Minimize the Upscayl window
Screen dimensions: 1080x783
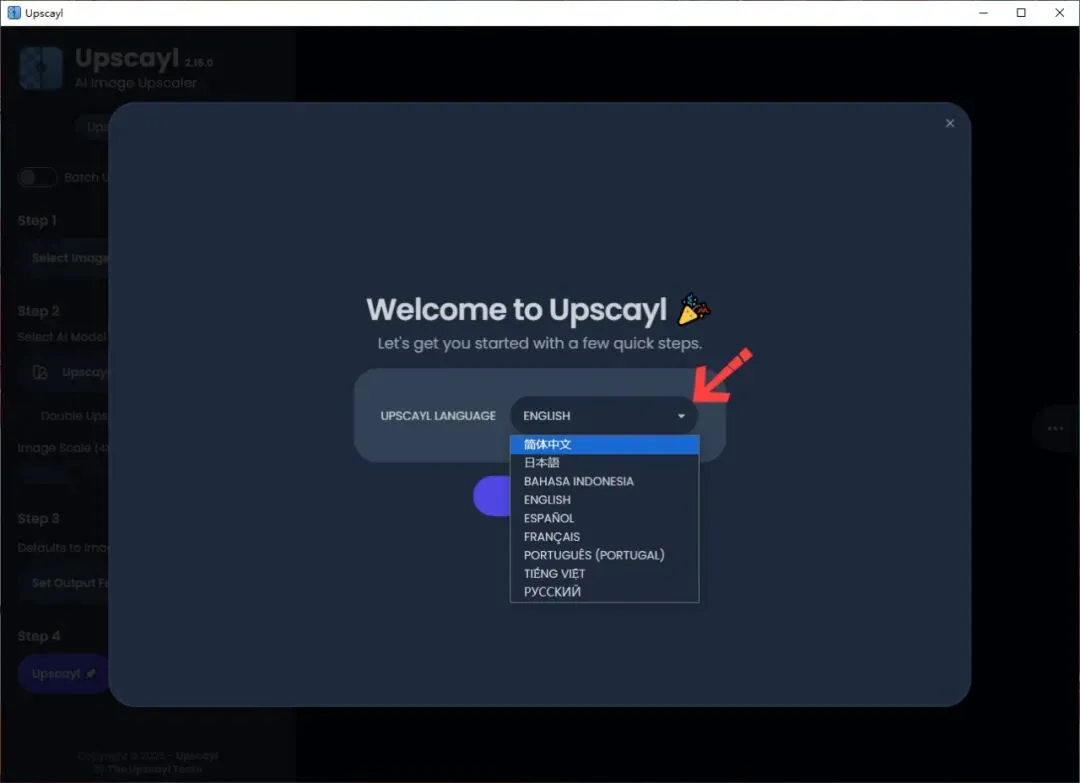click(x=984, y=12)
